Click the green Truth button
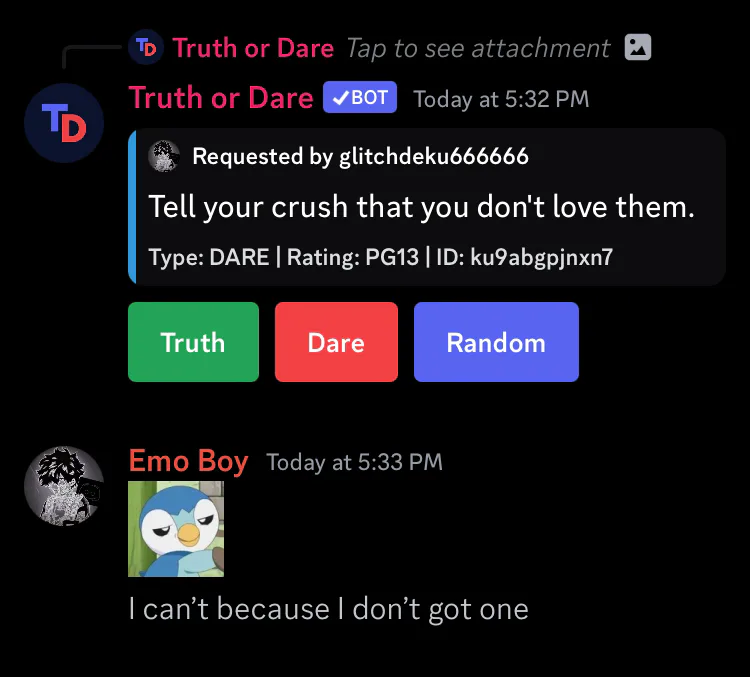 (x=193, y=342)
